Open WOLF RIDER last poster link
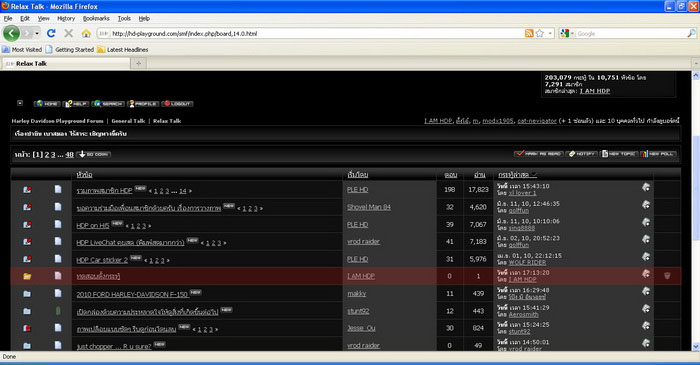The height and width of the screenshot is (365, 700). coord(527,262)
